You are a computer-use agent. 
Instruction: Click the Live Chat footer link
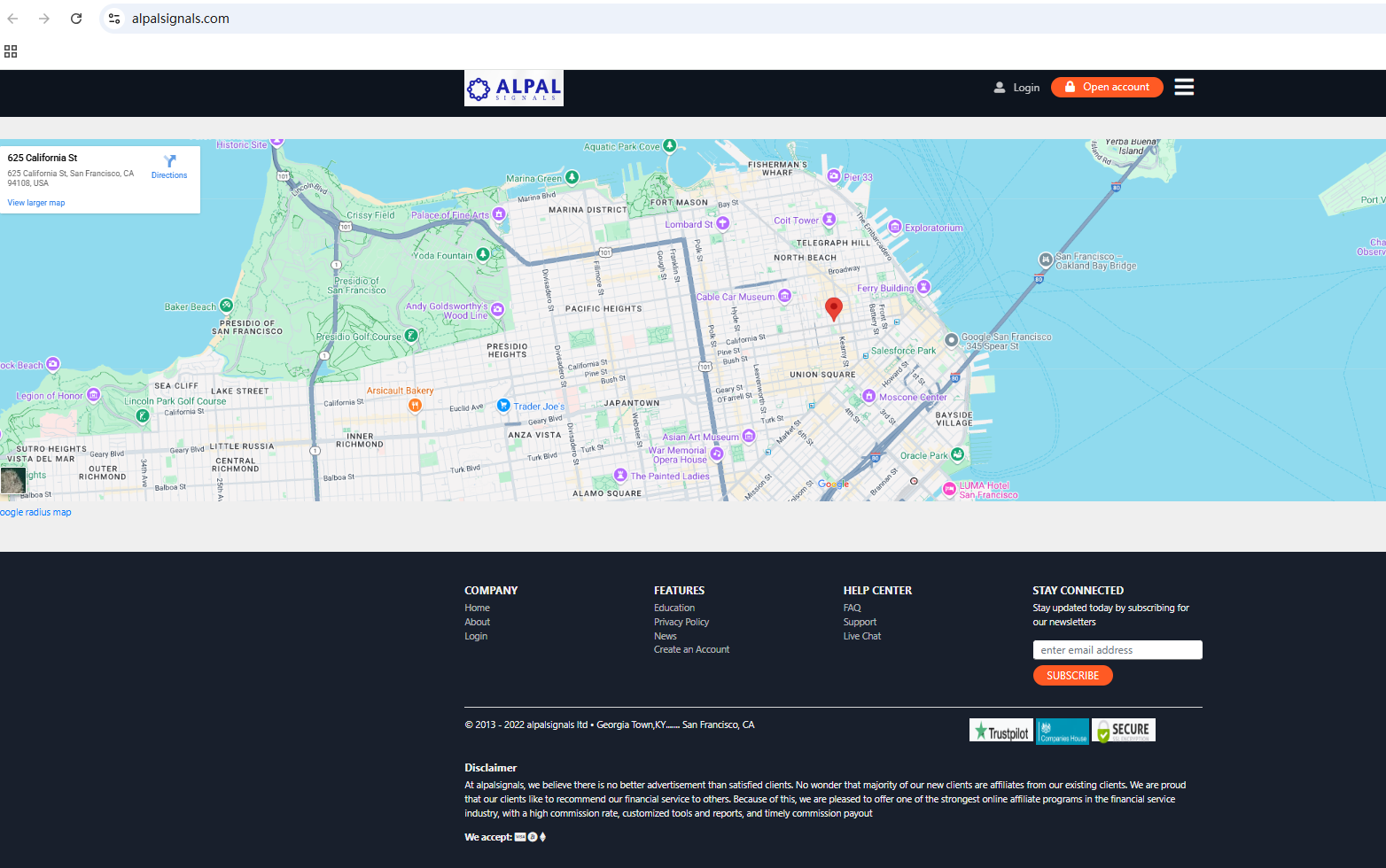pos(861,637)
